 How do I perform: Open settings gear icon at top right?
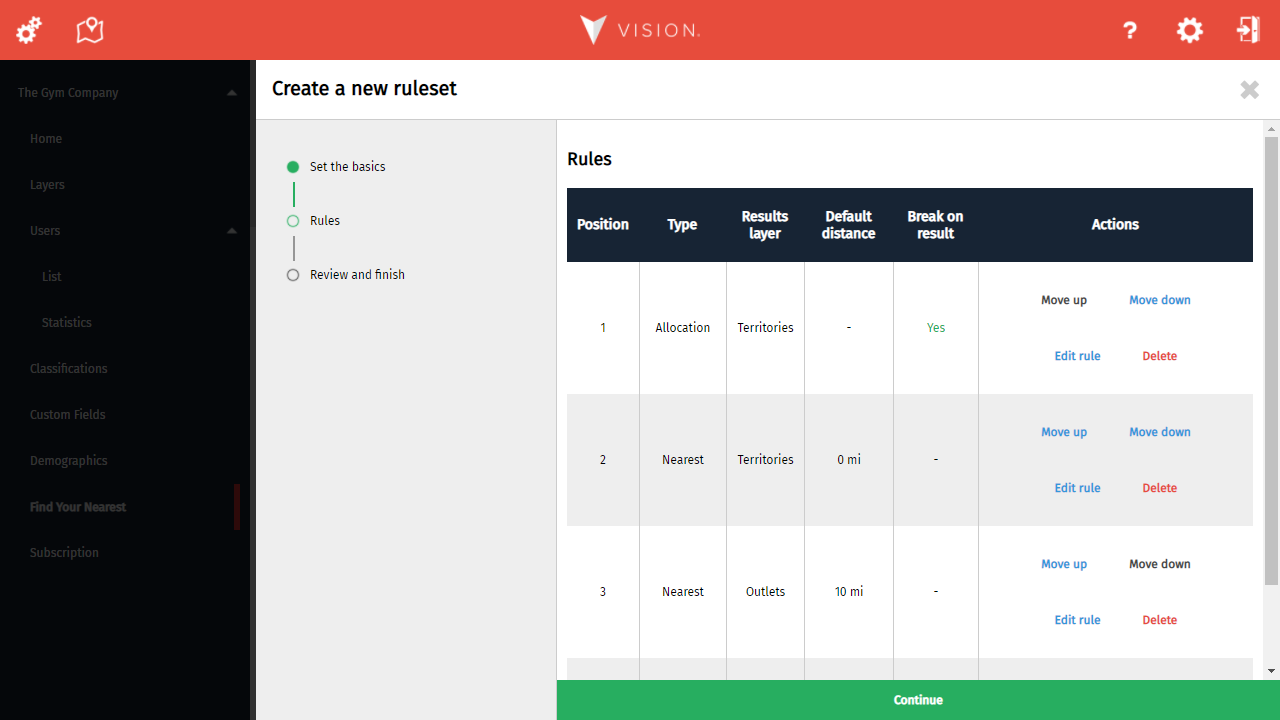pos(1189,30)
